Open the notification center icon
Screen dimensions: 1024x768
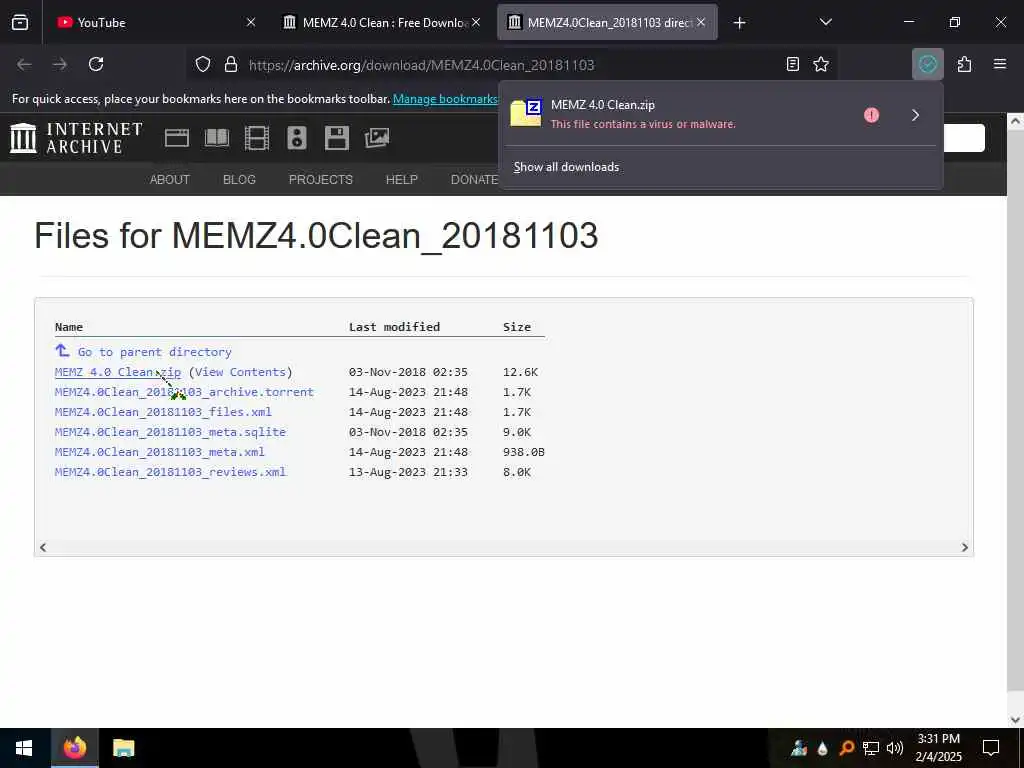tap(991, 748)
